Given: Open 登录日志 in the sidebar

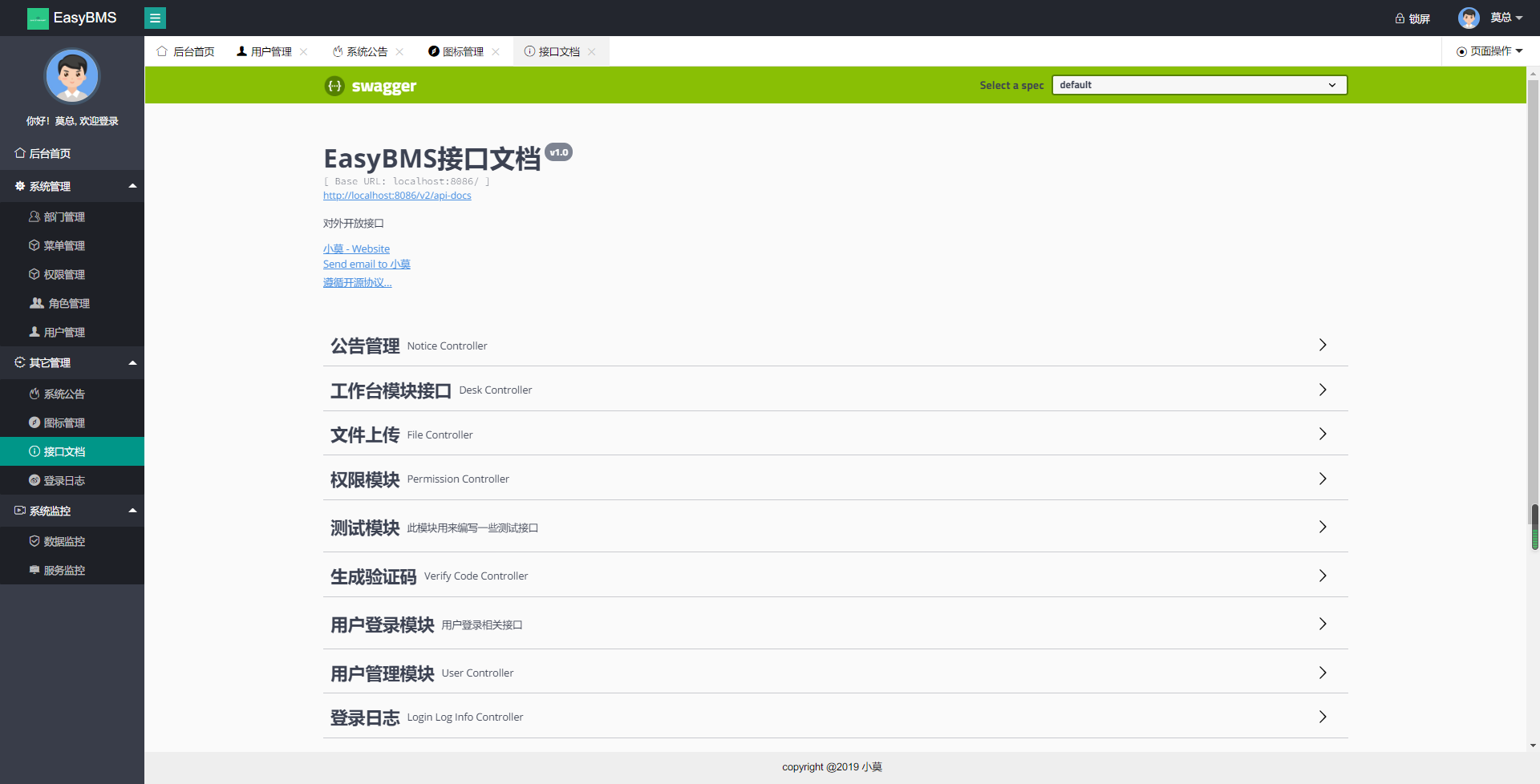Looking at the screenshot, I should [64, 481].
